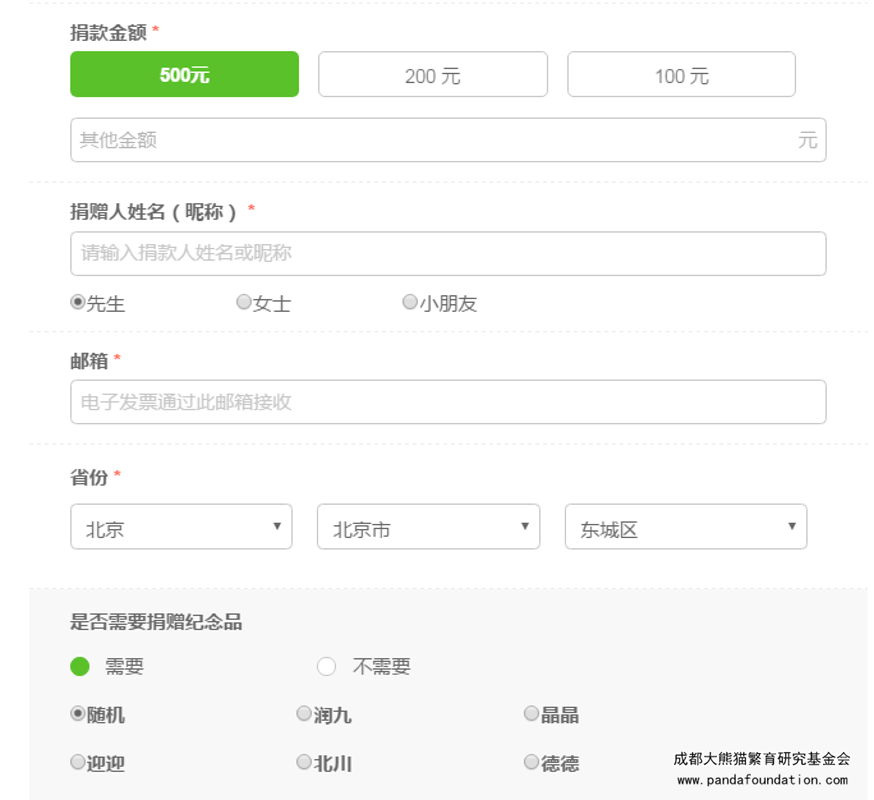
Task: Pick the 100 元 donation amount
Action: [681, 75]
